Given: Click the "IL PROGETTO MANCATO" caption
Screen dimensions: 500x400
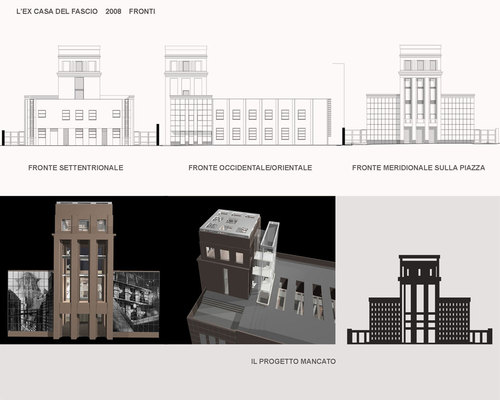Looking at the screenshot, I should pyautogui.click(x=293, y=361).
